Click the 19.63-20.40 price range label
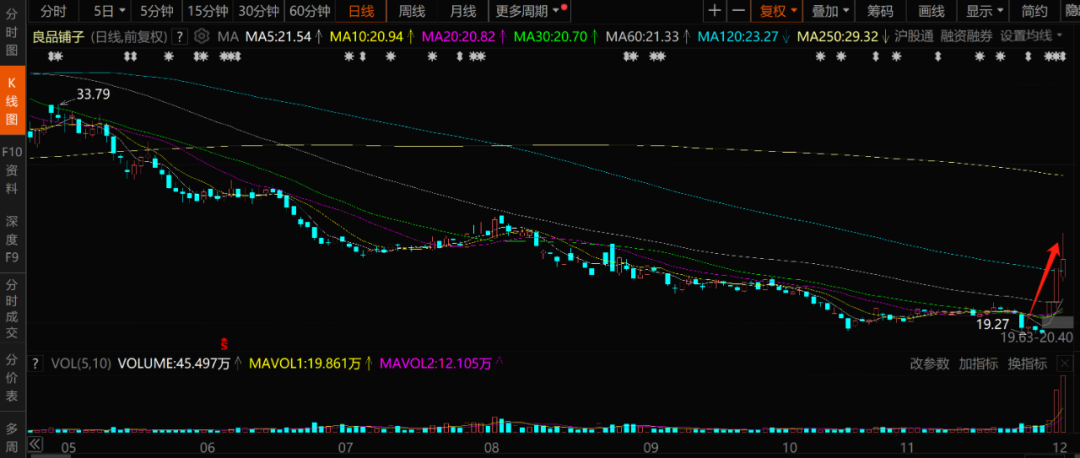The width and height of the screenshot is (1080, 458). (1037, 337)
